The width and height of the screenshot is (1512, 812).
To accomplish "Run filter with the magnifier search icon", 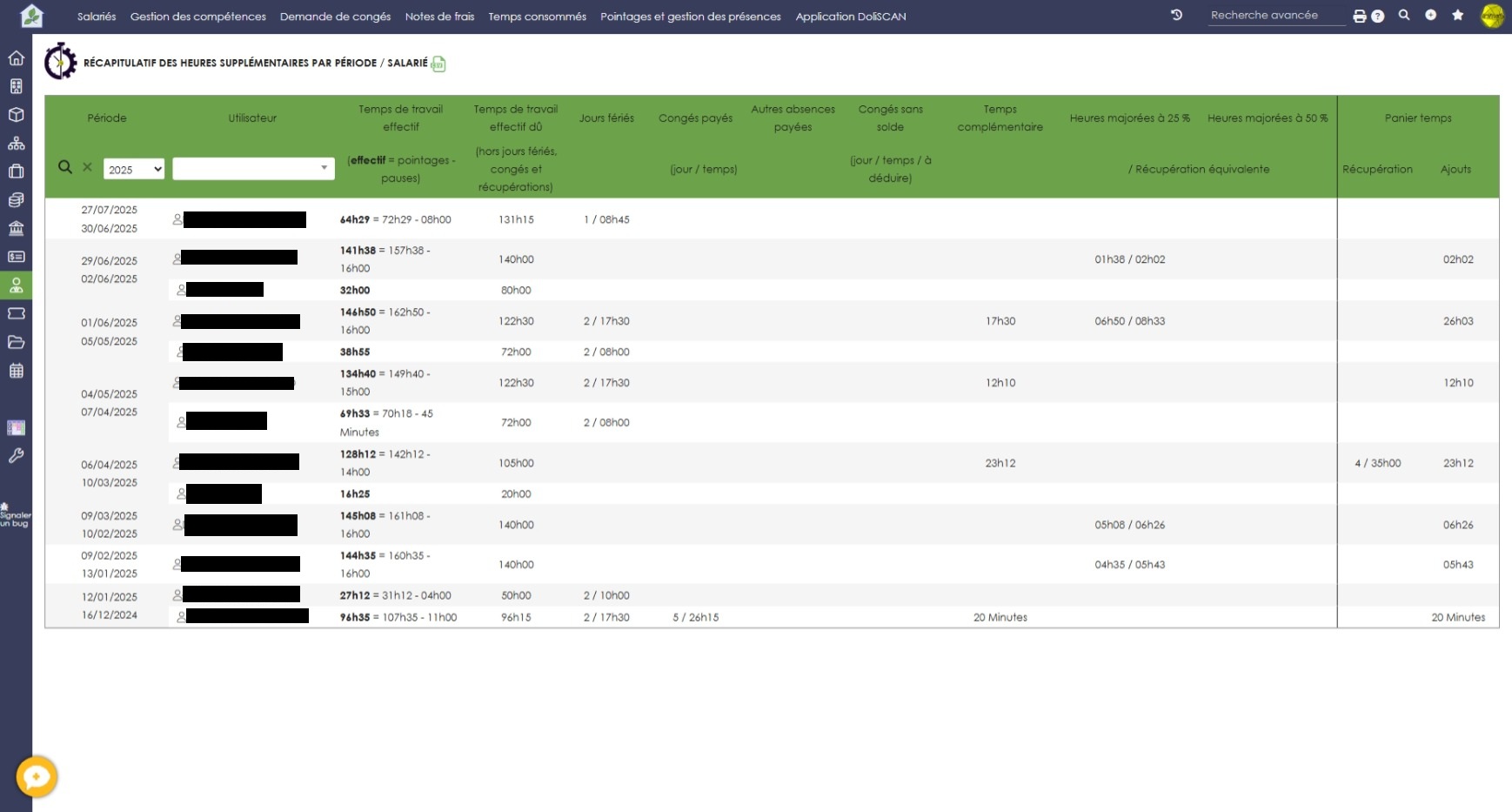I will (x=65, y=167).
